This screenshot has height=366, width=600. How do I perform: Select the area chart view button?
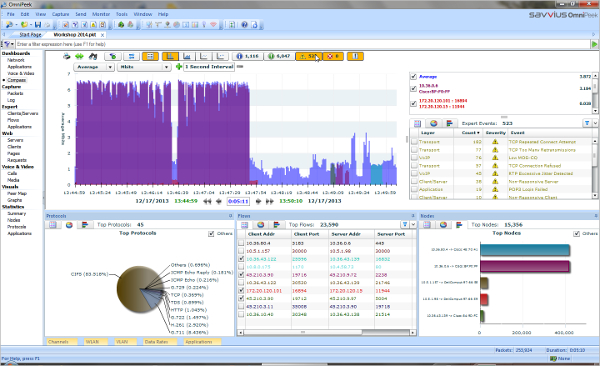point(187,56)
